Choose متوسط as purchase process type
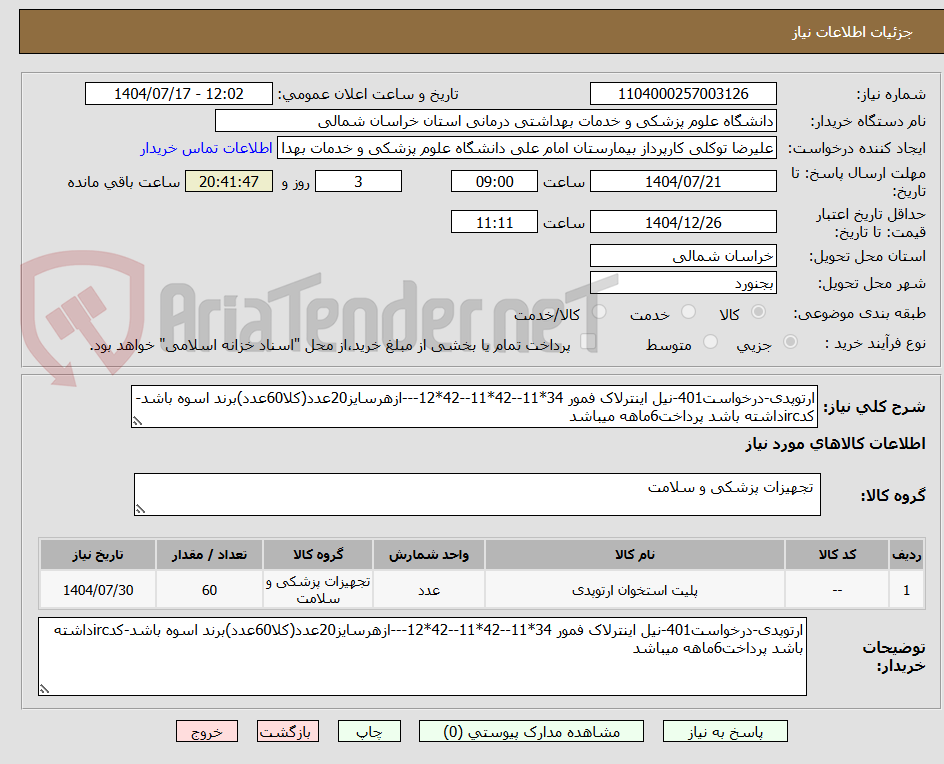 711,339
